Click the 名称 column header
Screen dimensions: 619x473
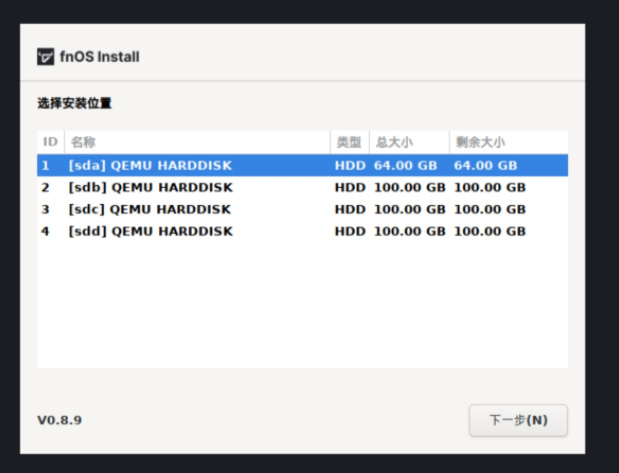pos(83,143)
